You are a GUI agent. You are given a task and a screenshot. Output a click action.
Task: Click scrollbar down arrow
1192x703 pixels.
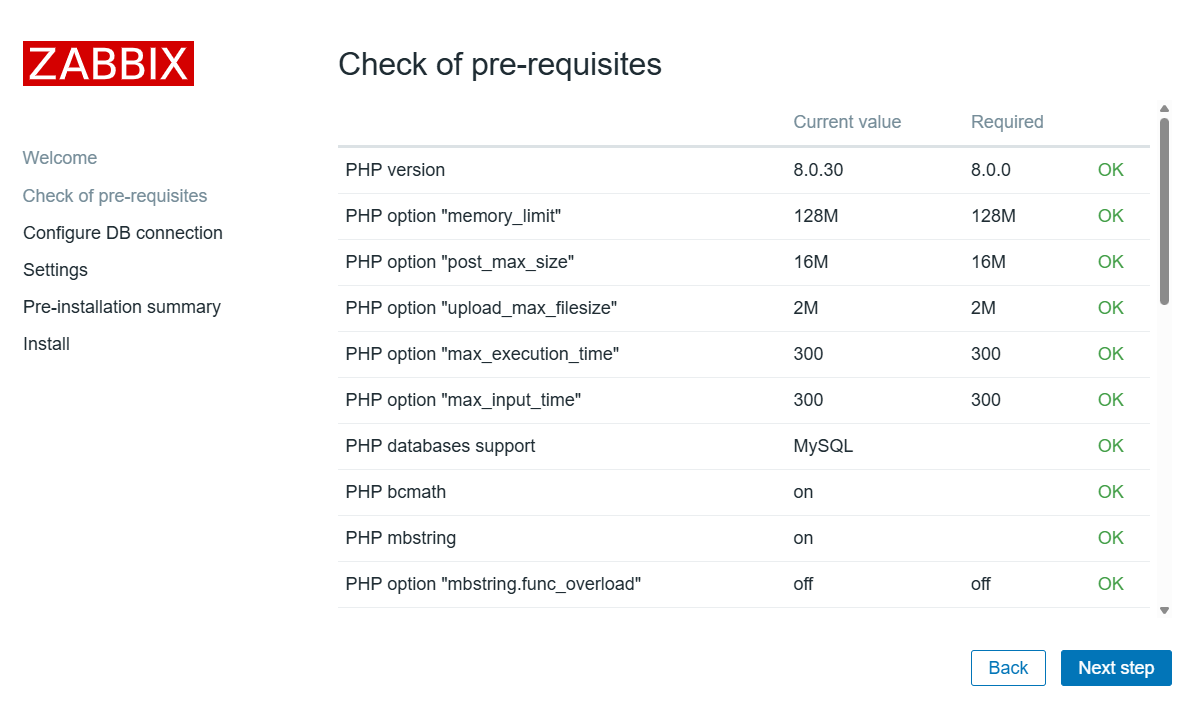point(1164,609)
